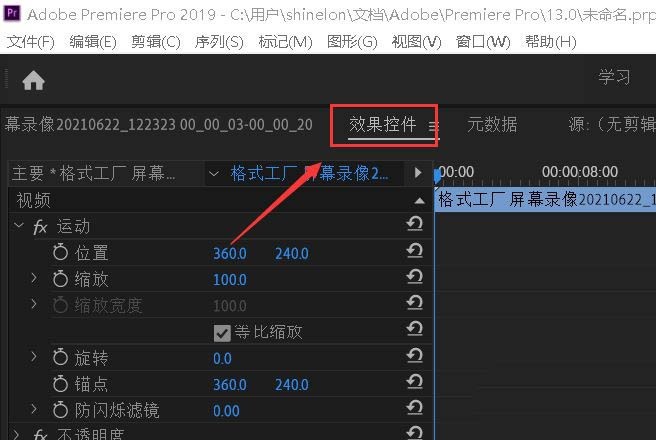
Task: Reset the 运动 effect parameters
Action: point(414,227)
